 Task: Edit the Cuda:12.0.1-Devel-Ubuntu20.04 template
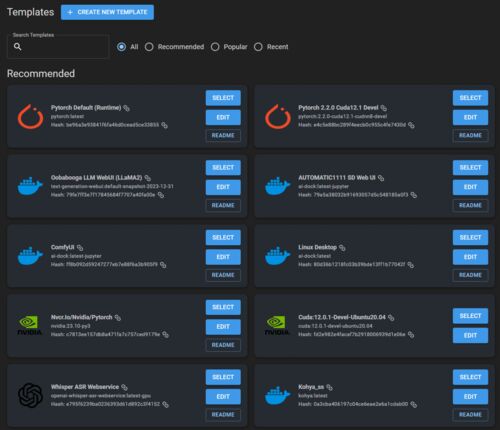point(470,335)
